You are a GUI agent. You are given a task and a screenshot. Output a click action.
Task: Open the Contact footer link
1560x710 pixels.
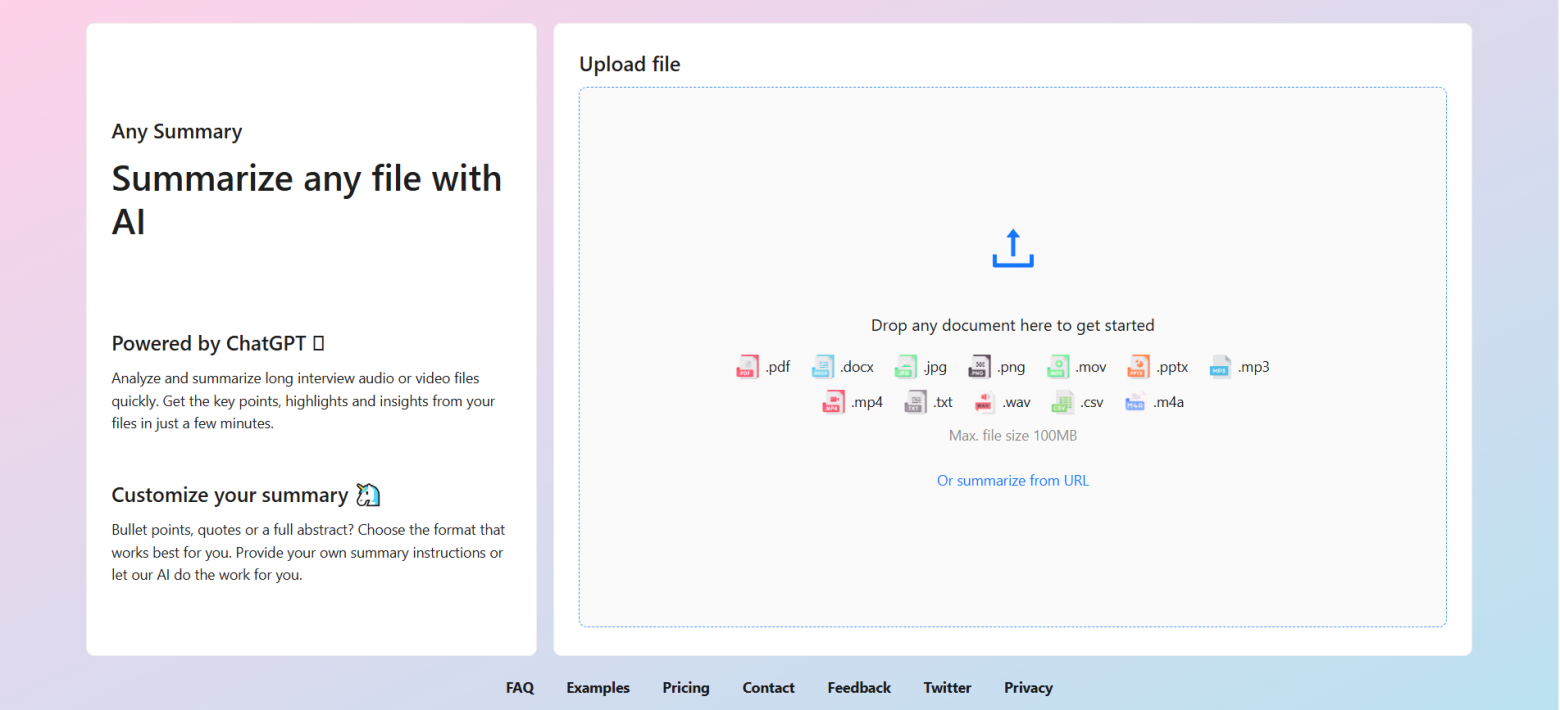769,688
